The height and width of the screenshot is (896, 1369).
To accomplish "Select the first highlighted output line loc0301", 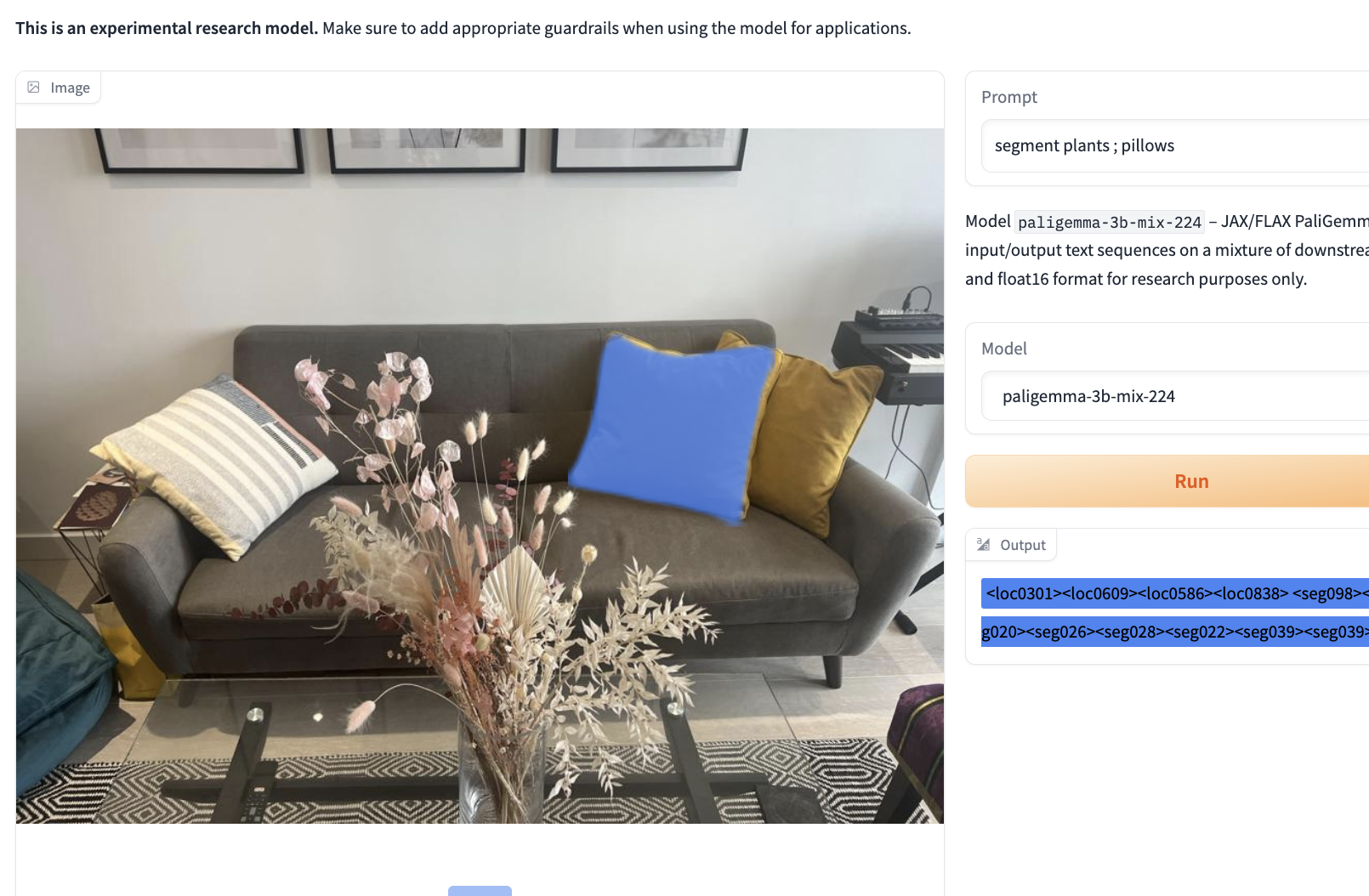I will coord(1175,593).
